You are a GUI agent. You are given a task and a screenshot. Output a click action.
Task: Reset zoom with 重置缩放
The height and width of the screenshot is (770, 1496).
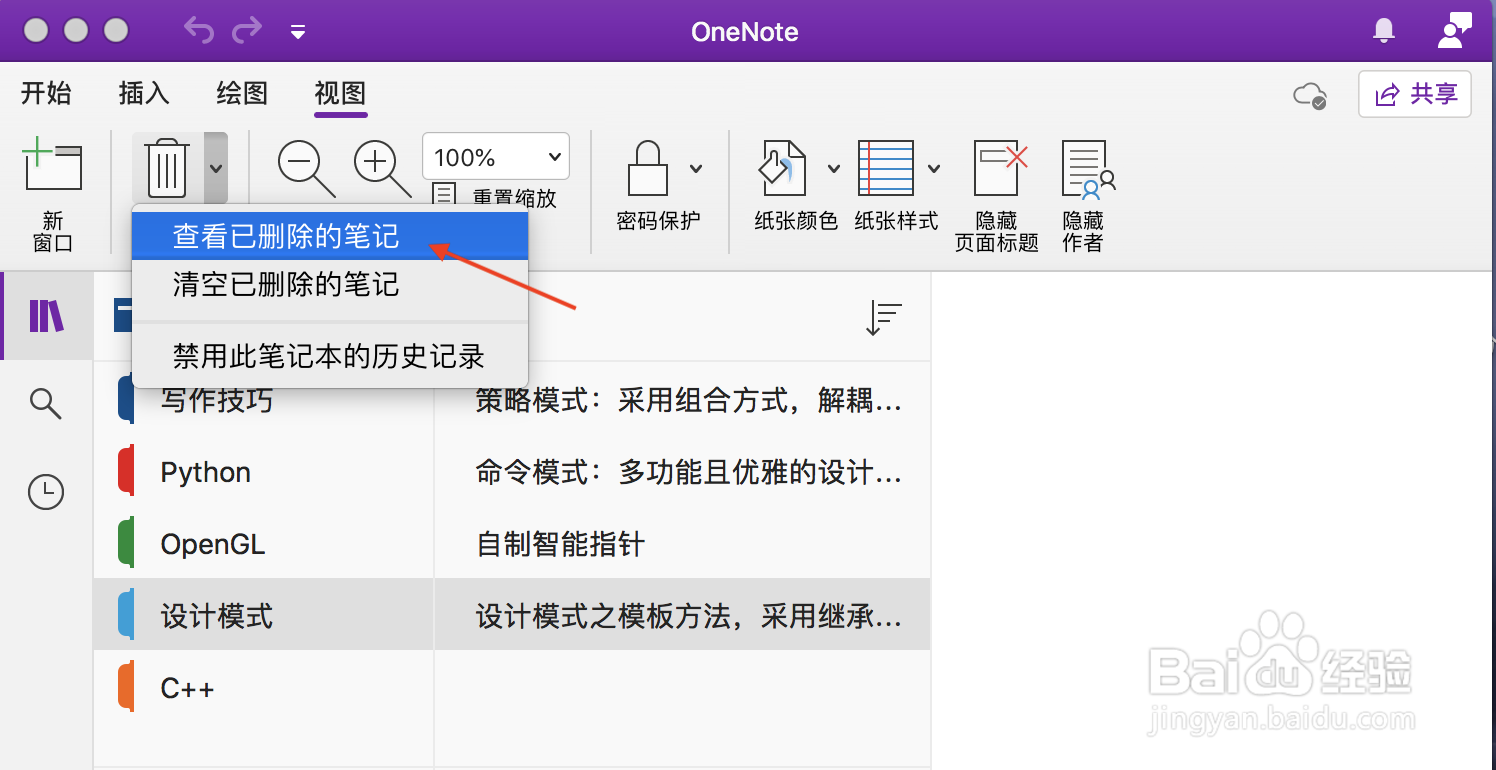[495, 197]
